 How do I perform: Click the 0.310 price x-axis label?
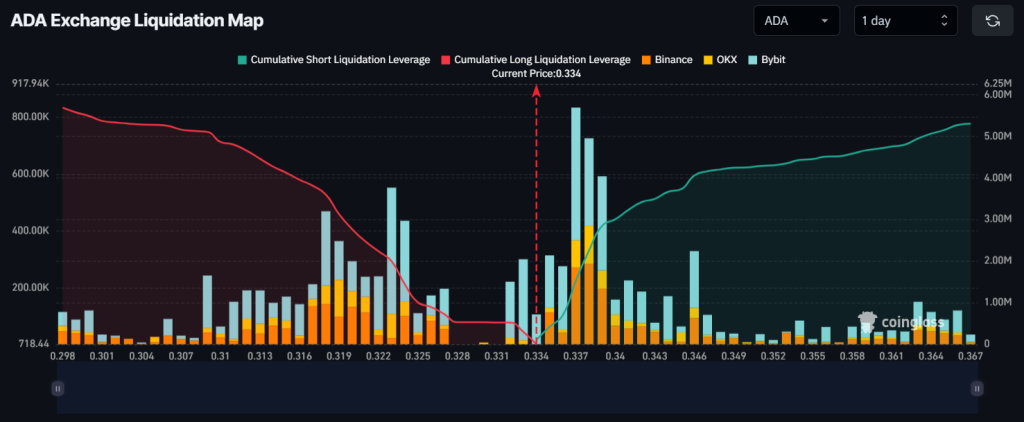(x=220, y=357)
